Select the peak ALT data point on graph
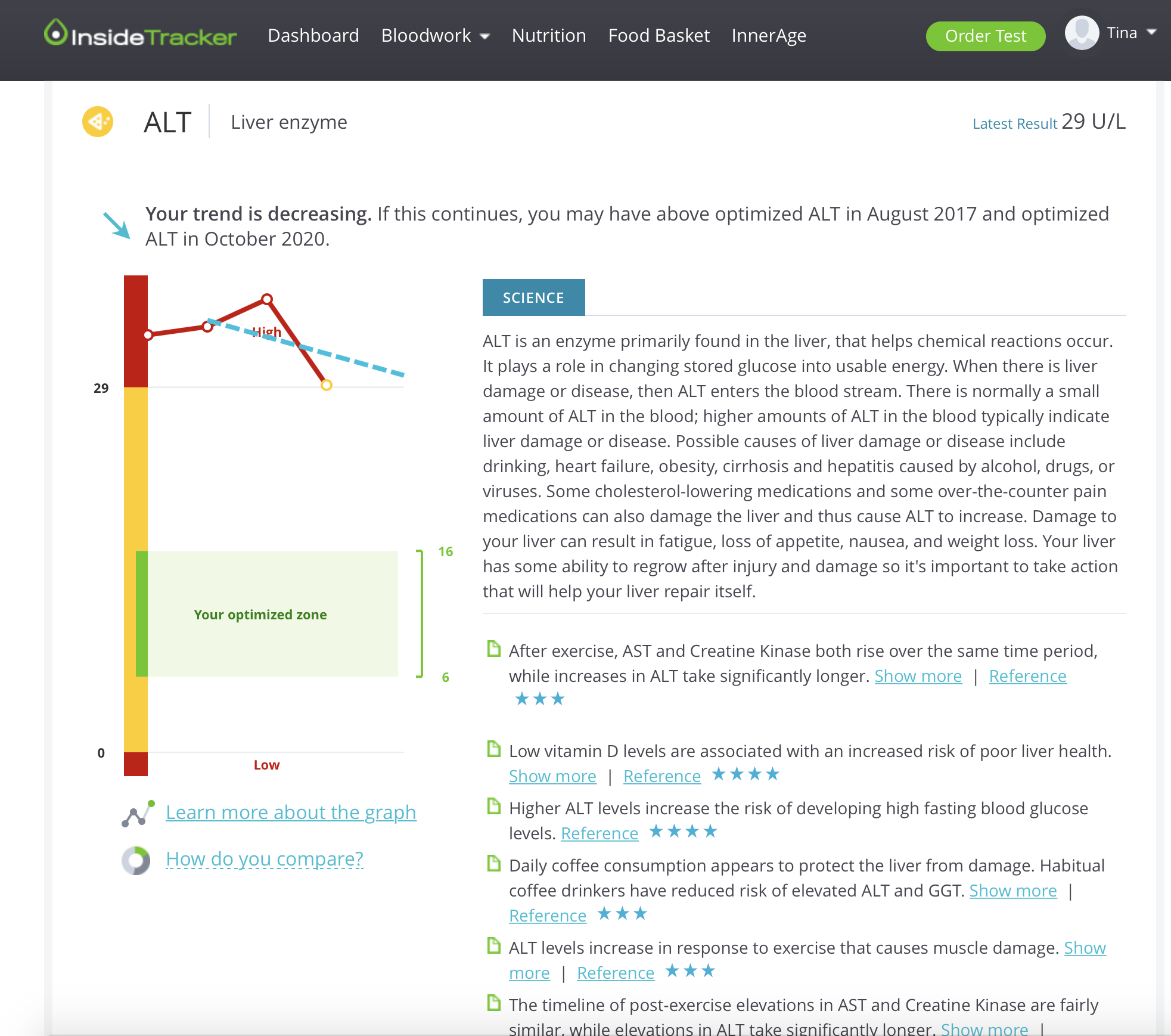 [x=267, y=299]
